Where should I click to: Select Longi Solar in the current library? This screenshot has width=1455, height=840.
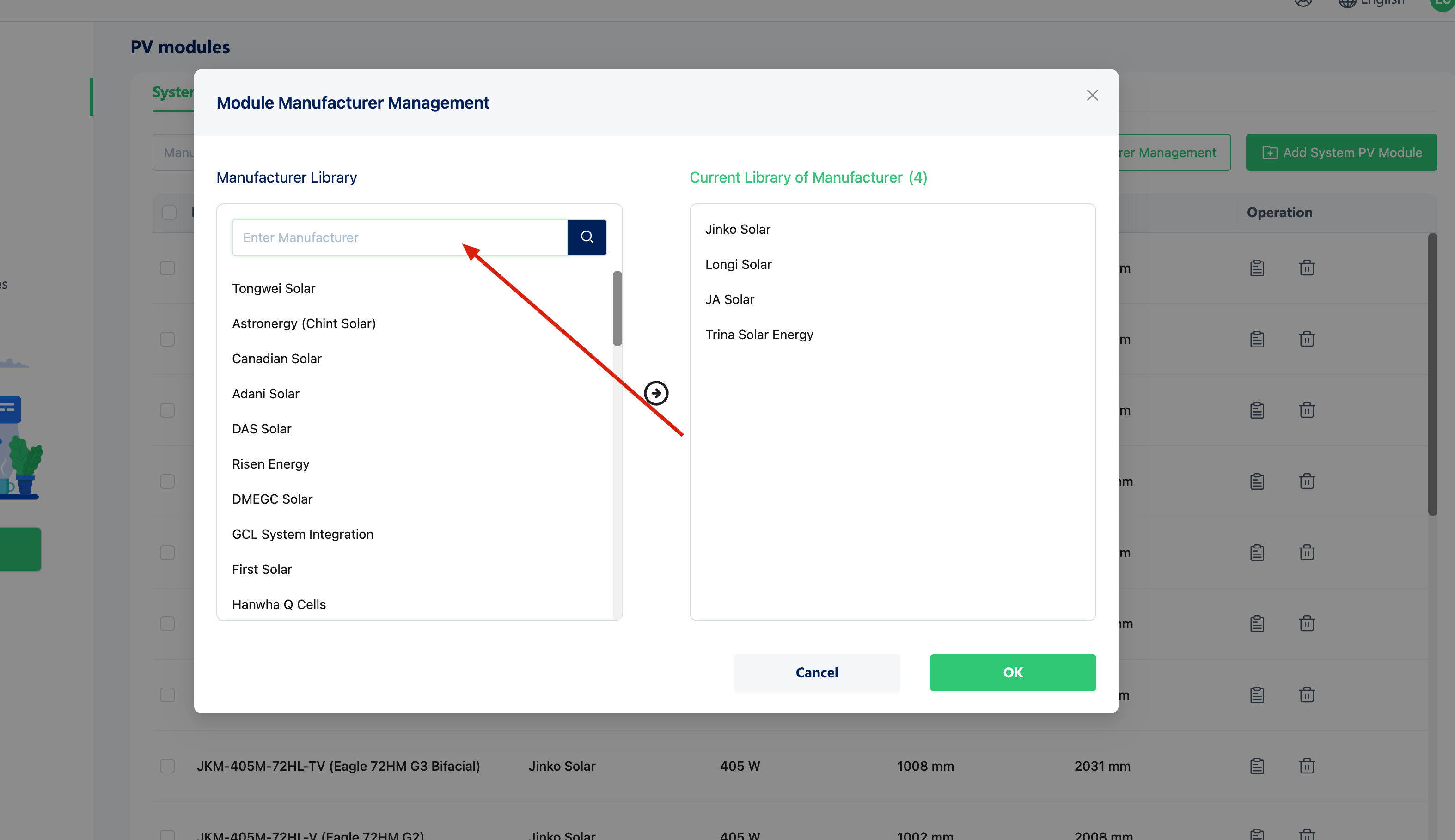tap(738, 265)
